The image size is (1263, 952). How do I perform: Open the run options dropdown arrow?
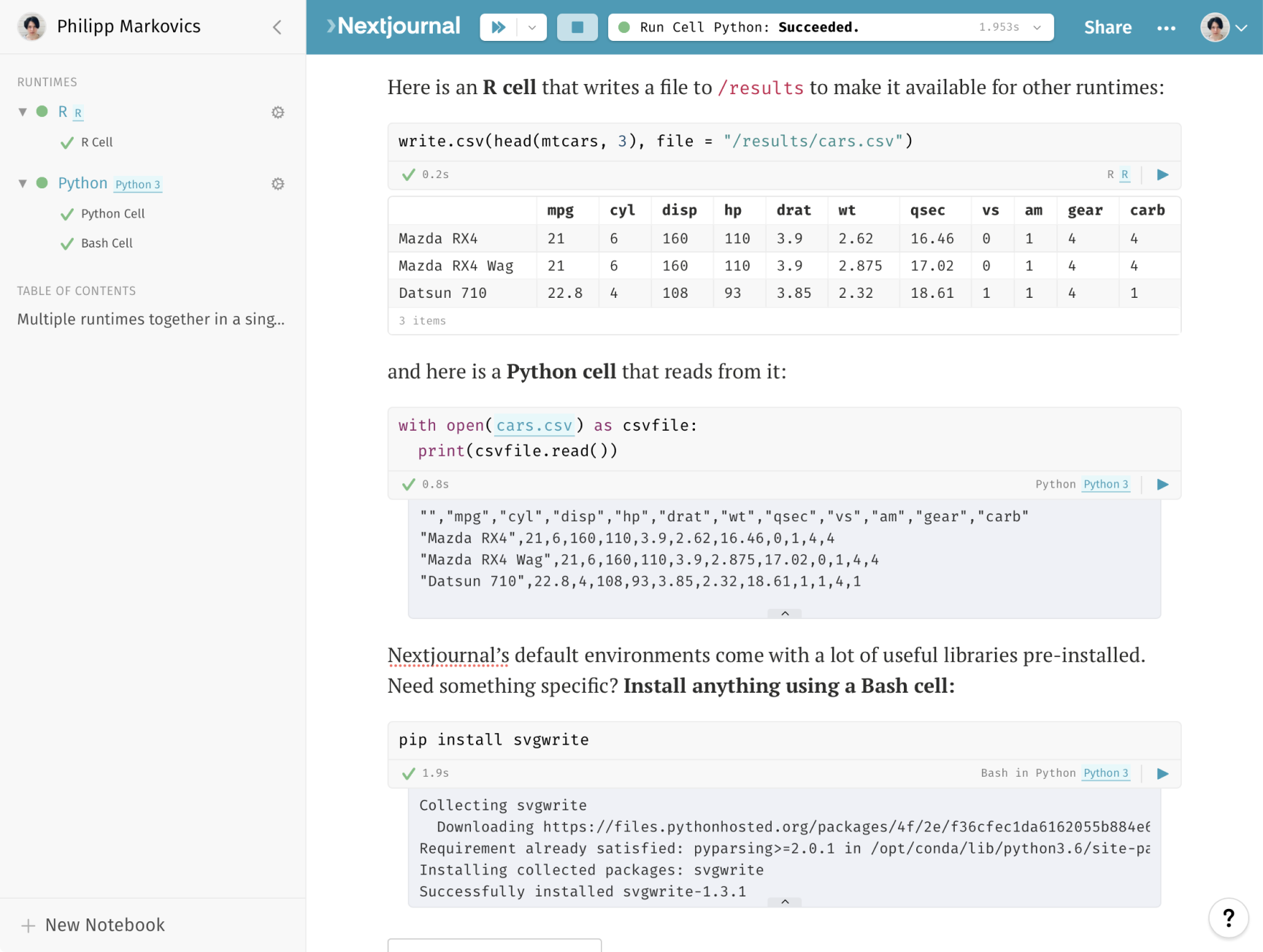point(532,27)
